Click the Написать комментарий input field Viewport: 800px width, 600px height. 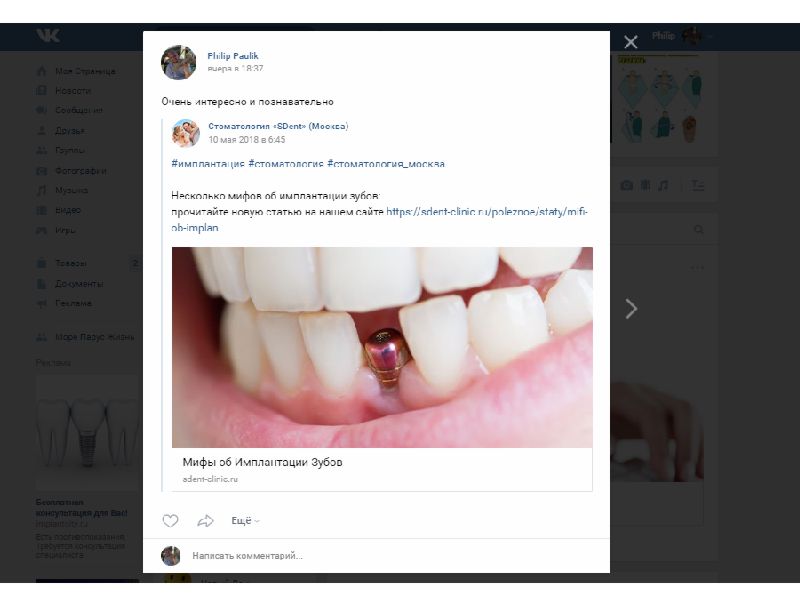click(x=395, y=556)
